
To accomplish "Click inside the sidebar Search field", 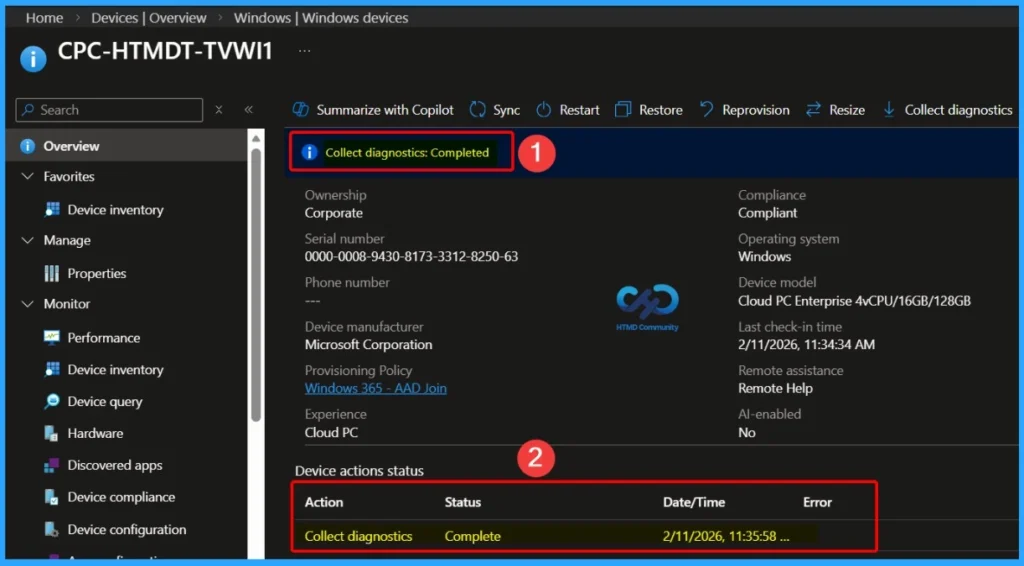I will pos(109,110).
